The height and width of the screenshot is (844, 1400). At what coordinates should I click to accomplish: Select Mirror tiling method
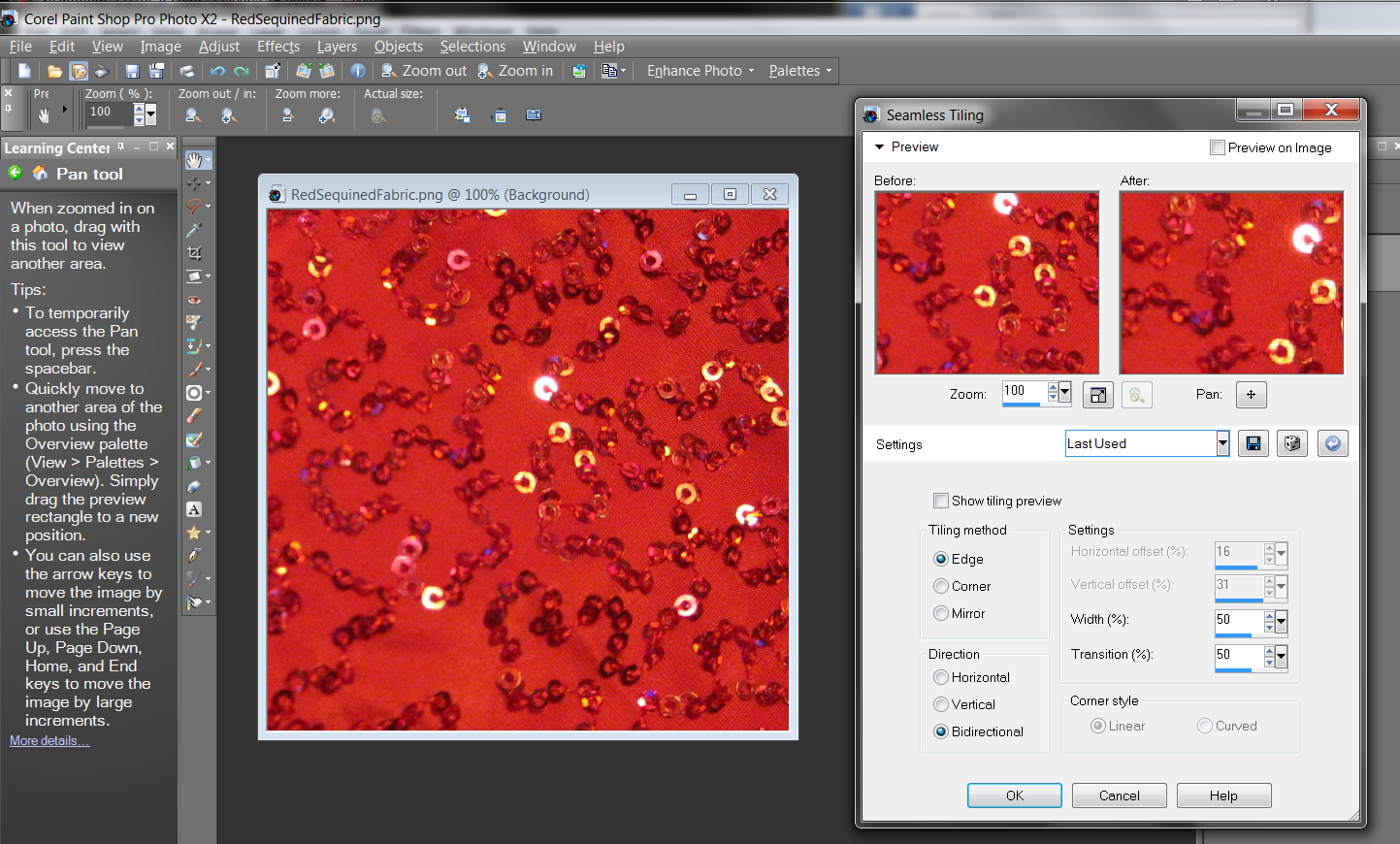point(940,613)
